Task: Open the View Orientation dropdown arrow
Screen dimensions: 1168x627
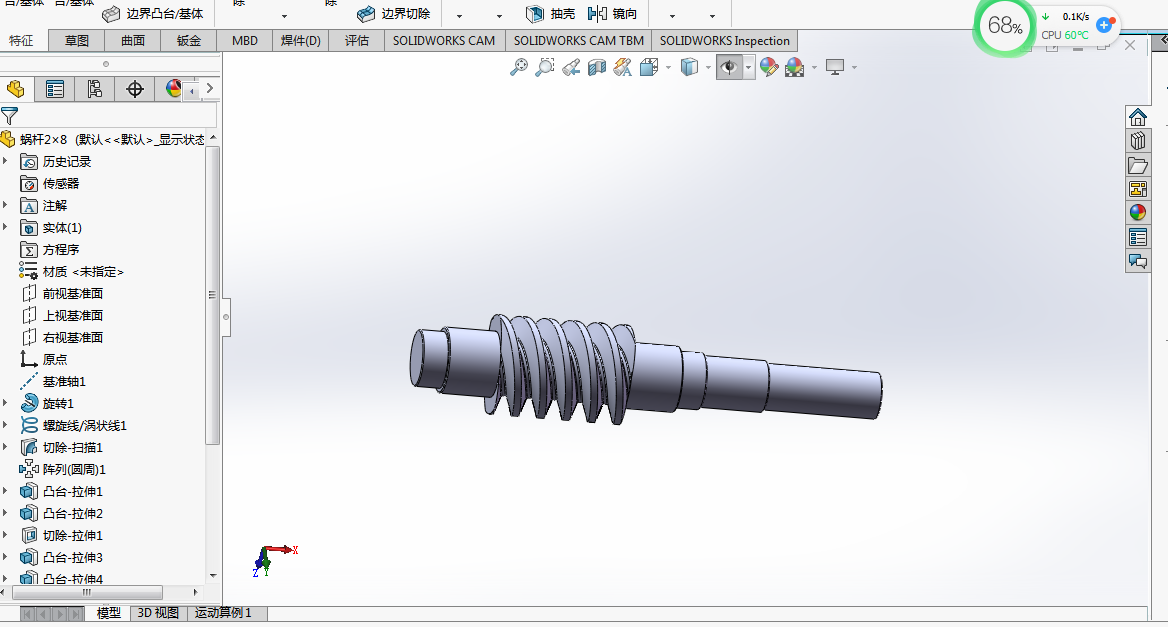Action: coord(668,68)
